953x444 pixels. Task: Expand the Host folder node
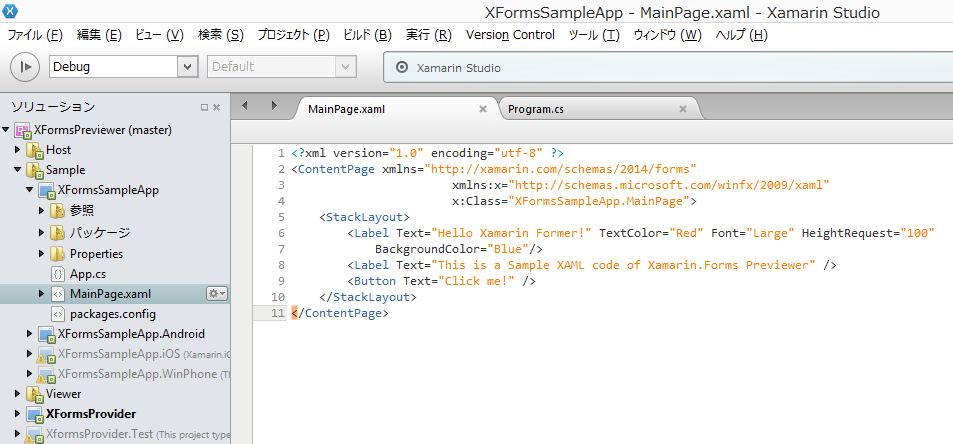click(18, 150)
